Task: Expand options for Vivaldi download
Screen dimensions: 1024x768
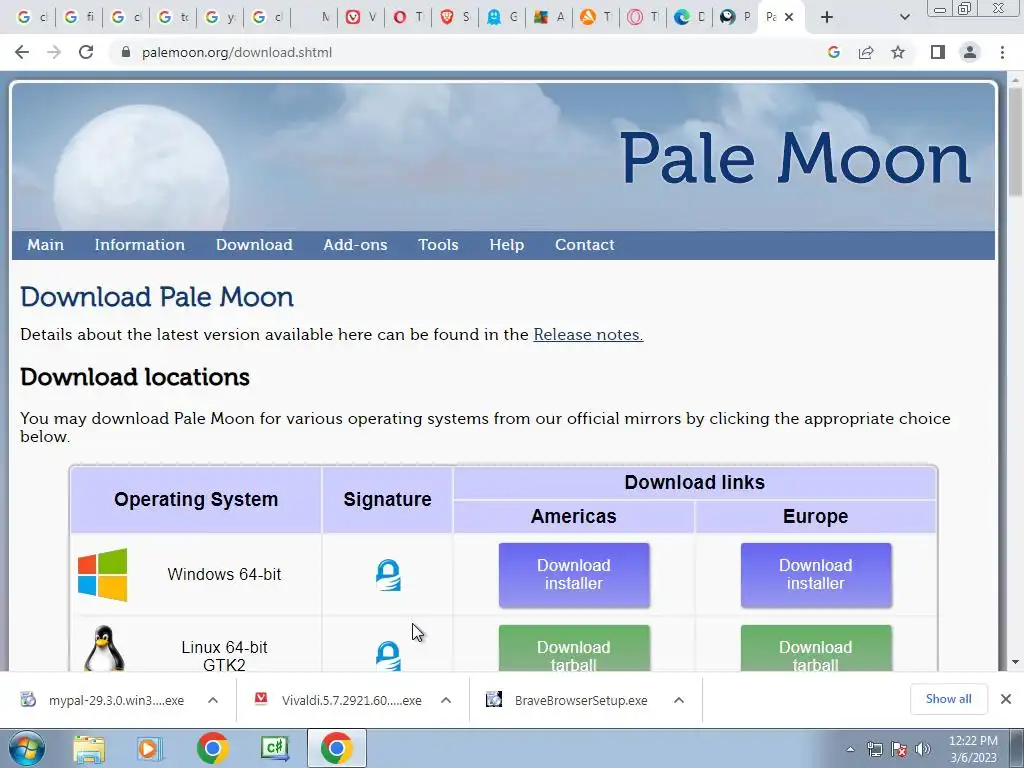Action: click(x=446, y=700)
